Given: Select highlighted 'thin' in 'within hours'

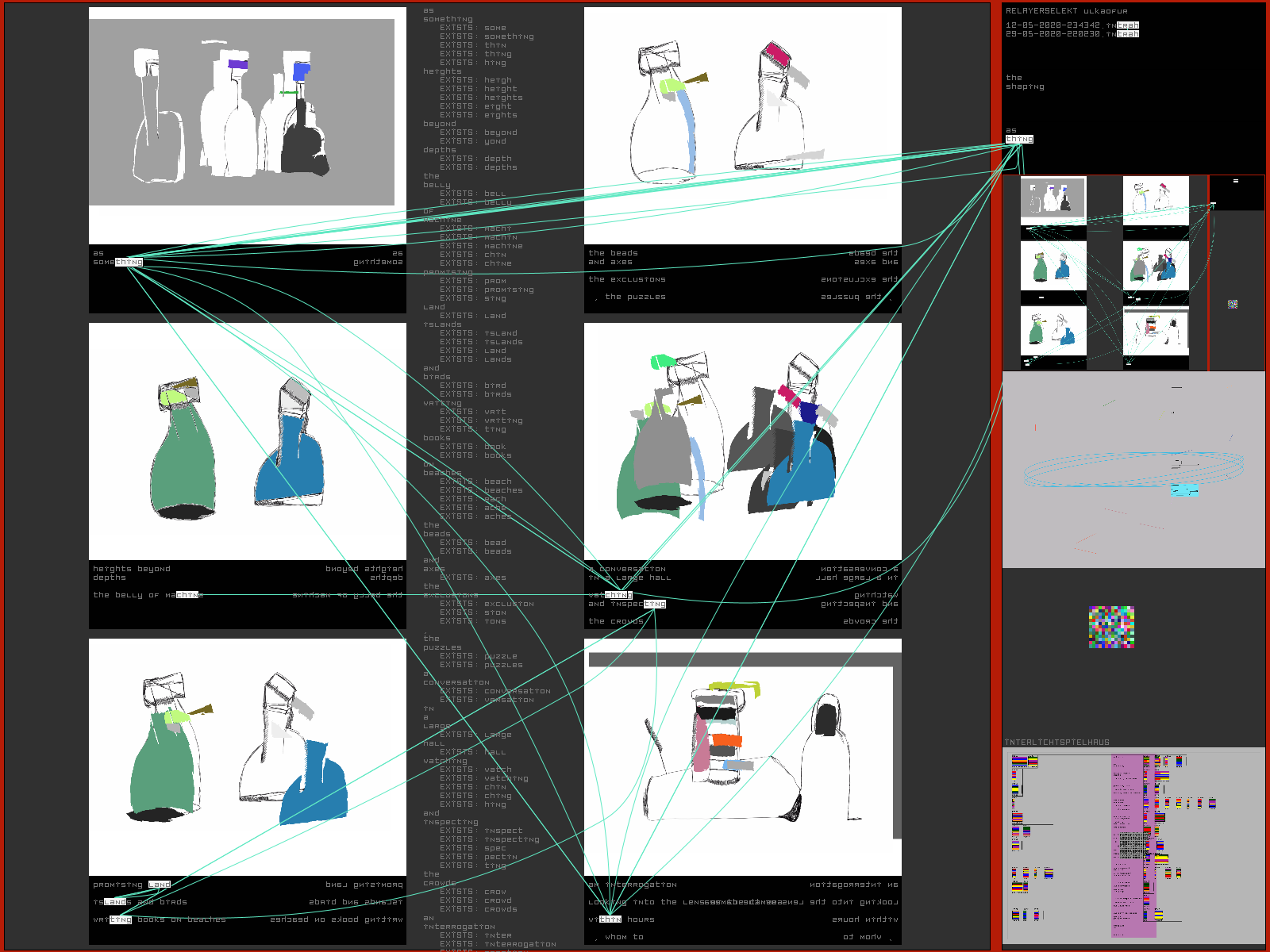Looking at the screenshot, I should tap(610, 919).
